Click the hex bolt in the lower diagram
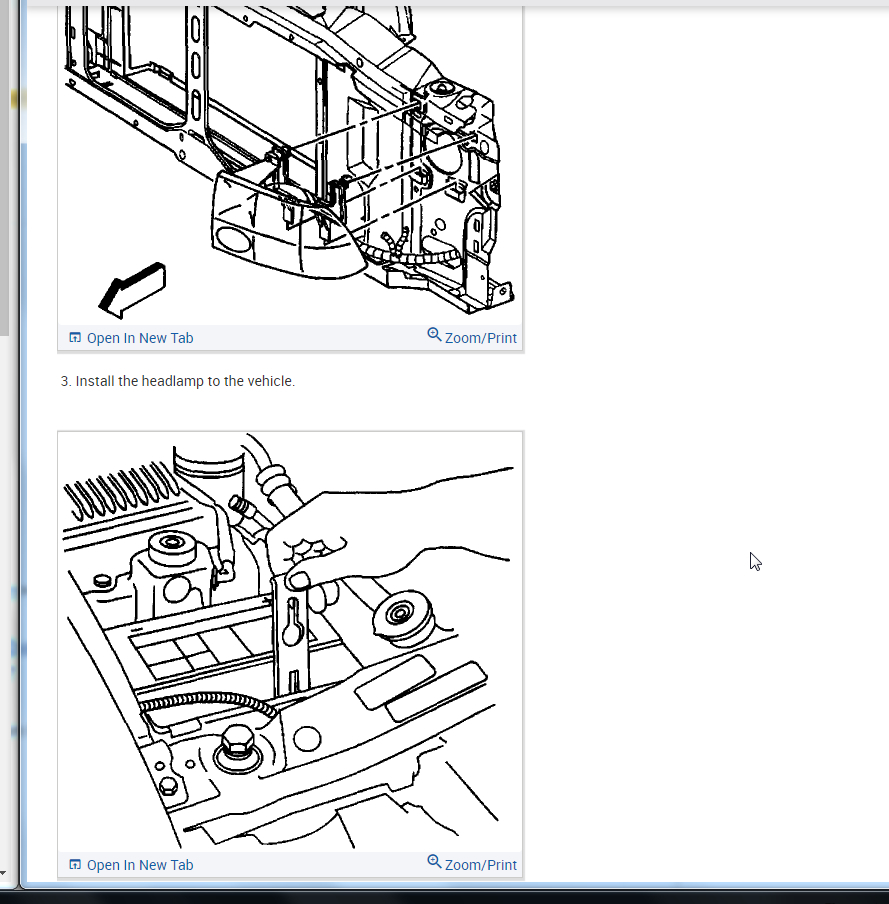Viewport: 889px width, 904px height. click(237, 742)
